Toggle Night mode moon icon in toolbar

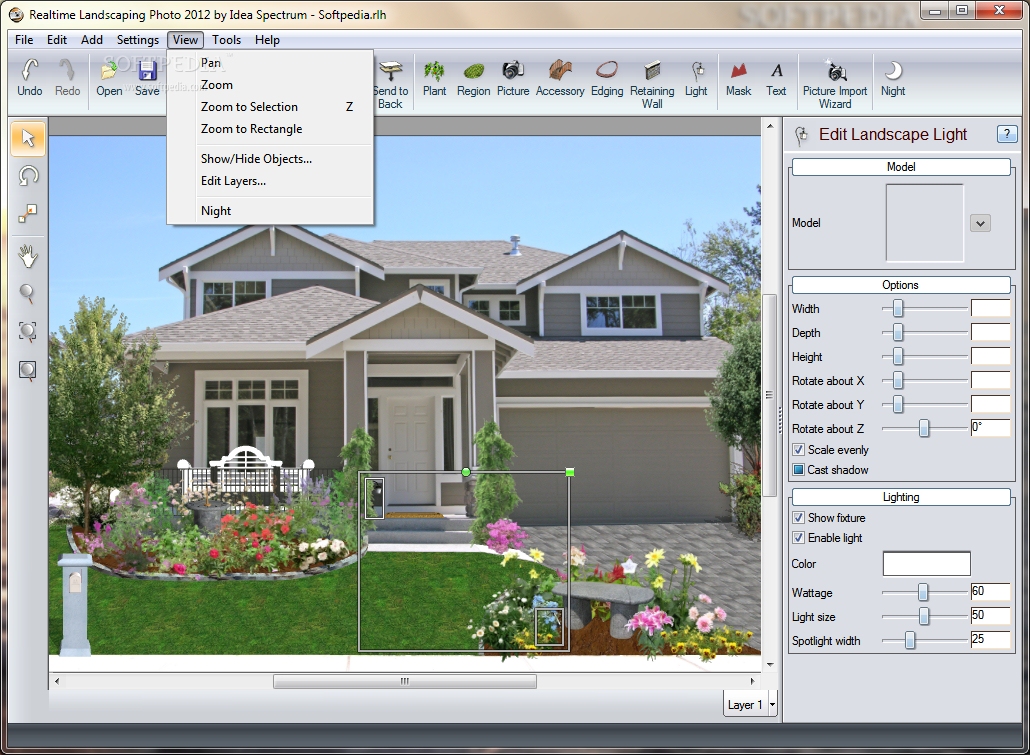893,78
